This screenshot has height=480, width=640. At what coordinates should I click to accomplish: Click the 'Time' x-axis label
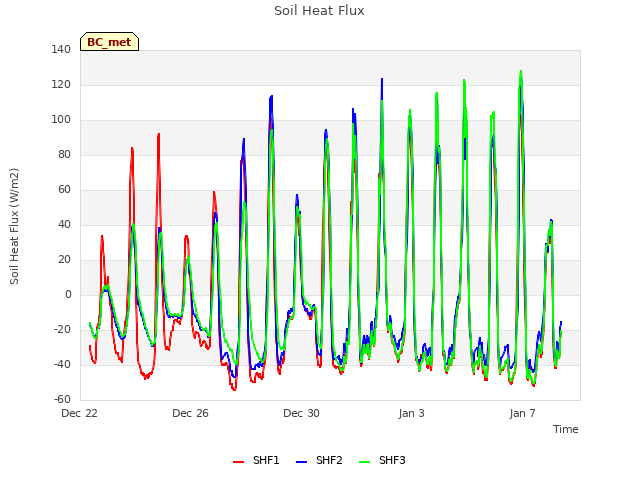[566, 429]
